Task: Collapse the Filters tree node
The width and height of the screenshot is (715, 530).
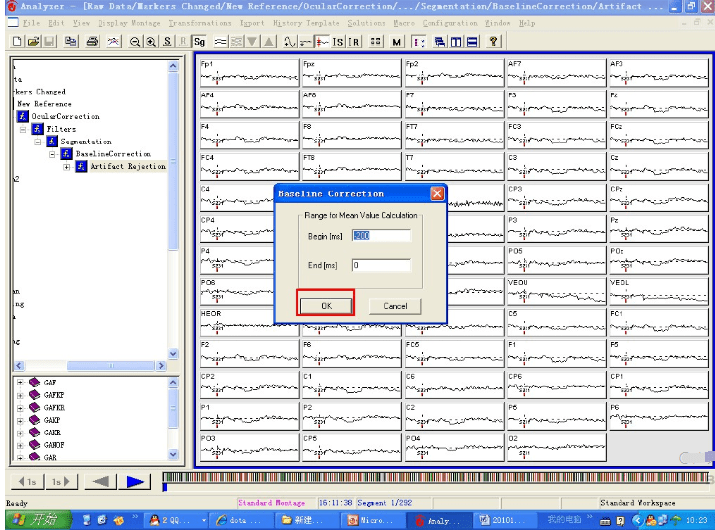Action: tap(23, 130)
